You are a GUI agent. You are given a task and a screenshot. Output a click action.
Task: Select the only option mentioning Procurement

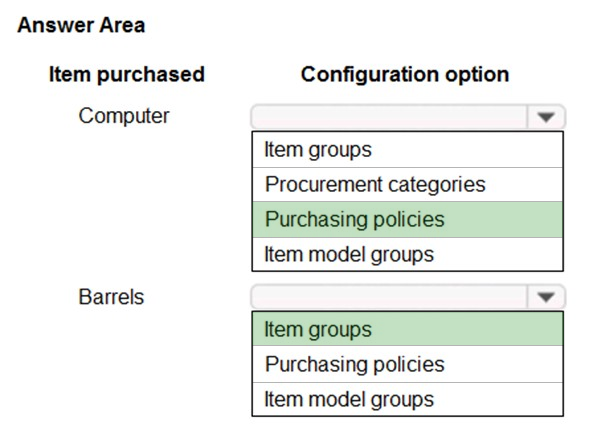tap(407, 185)
